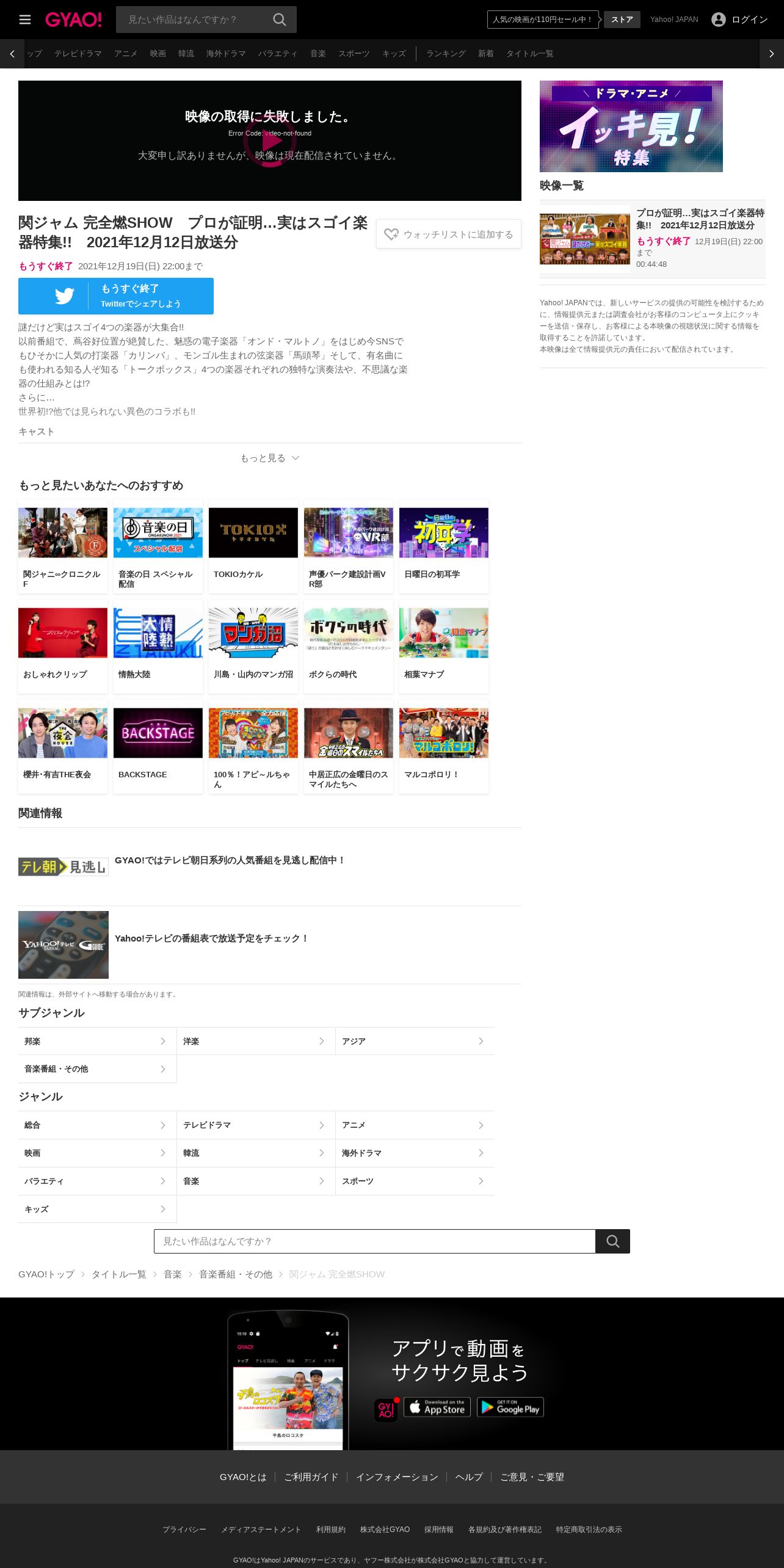Open マルコポロリ！ recommendation card
The height and width of the screenshot is (1568, 784).
coord(444,747)
